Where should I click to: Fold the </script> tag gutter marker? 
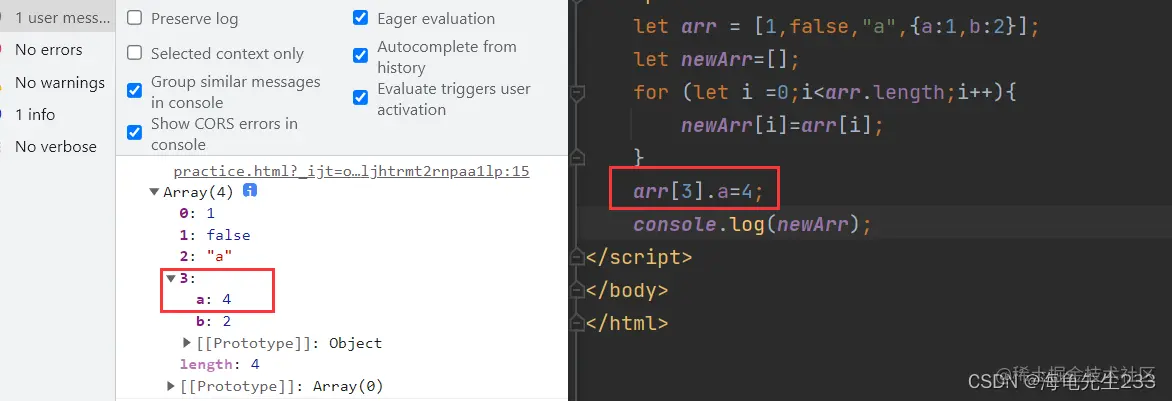point(577,257)
